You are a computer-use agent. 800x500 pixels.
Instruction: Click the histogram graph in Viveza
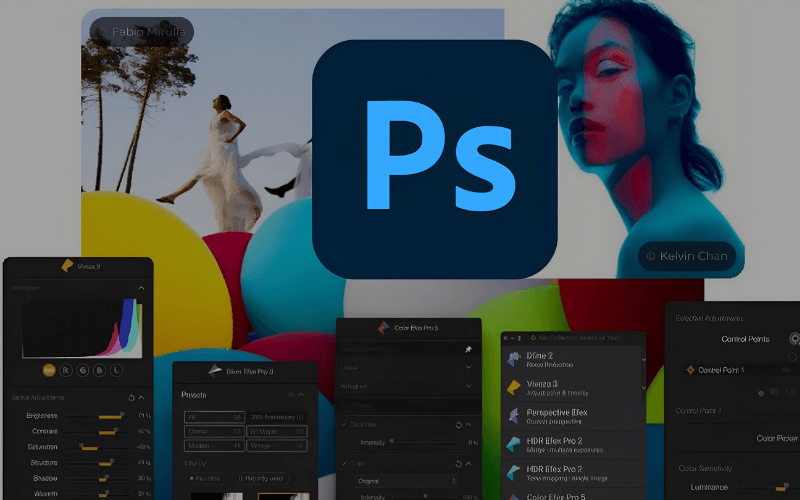coord(82,328)
